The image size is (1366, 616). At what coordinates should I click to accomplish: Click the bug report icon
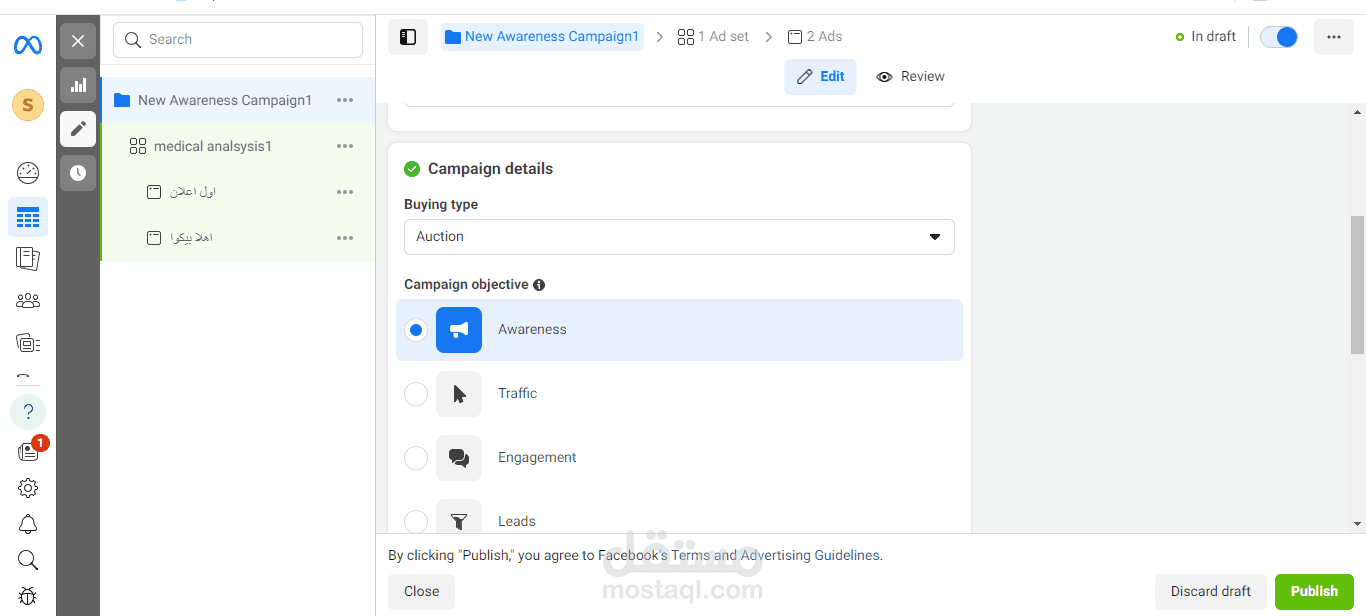click(28, 597)
